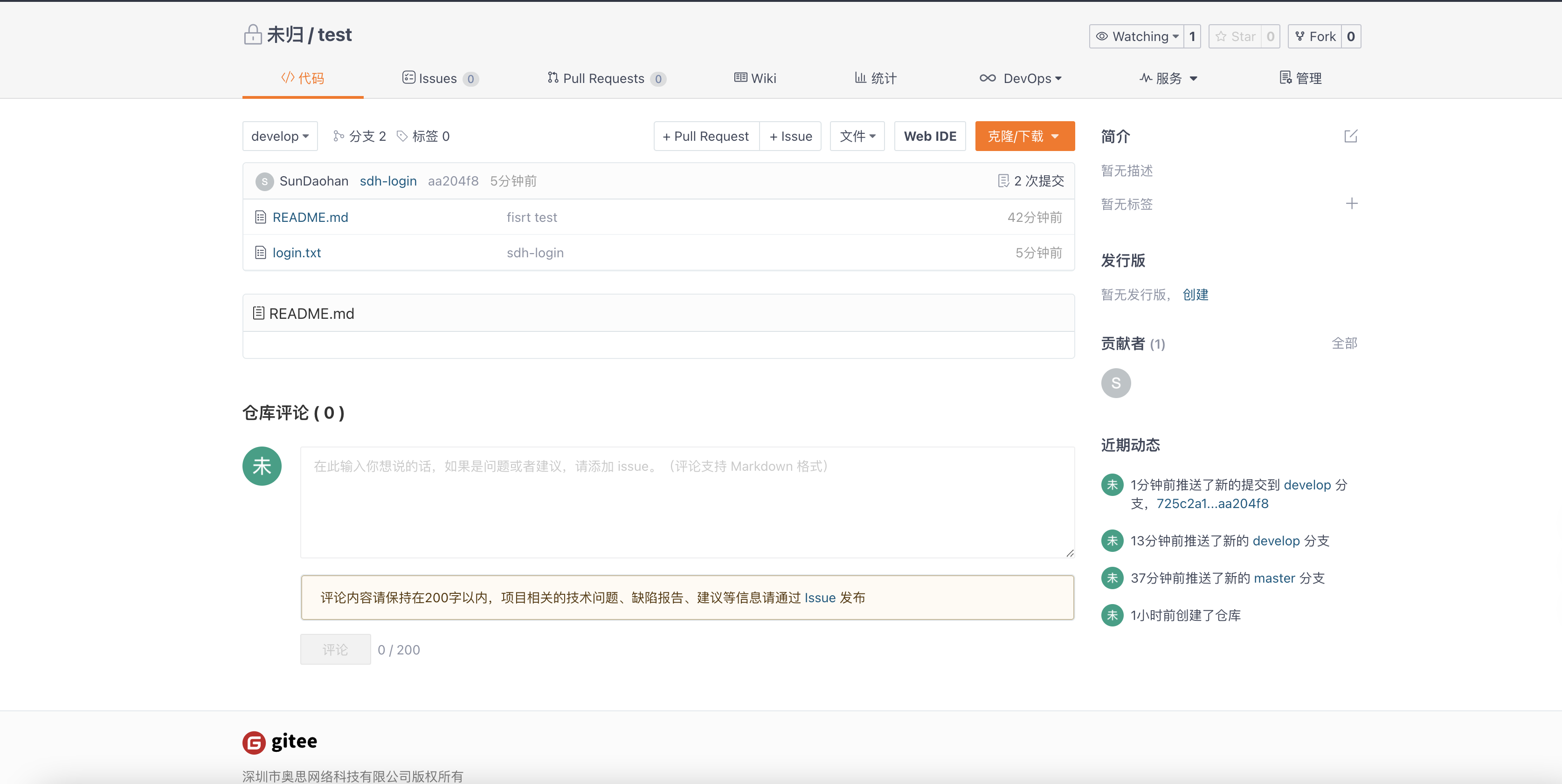1562x784 pixels.
Task: Fork the repository
Action: [x=1314, y=36]
